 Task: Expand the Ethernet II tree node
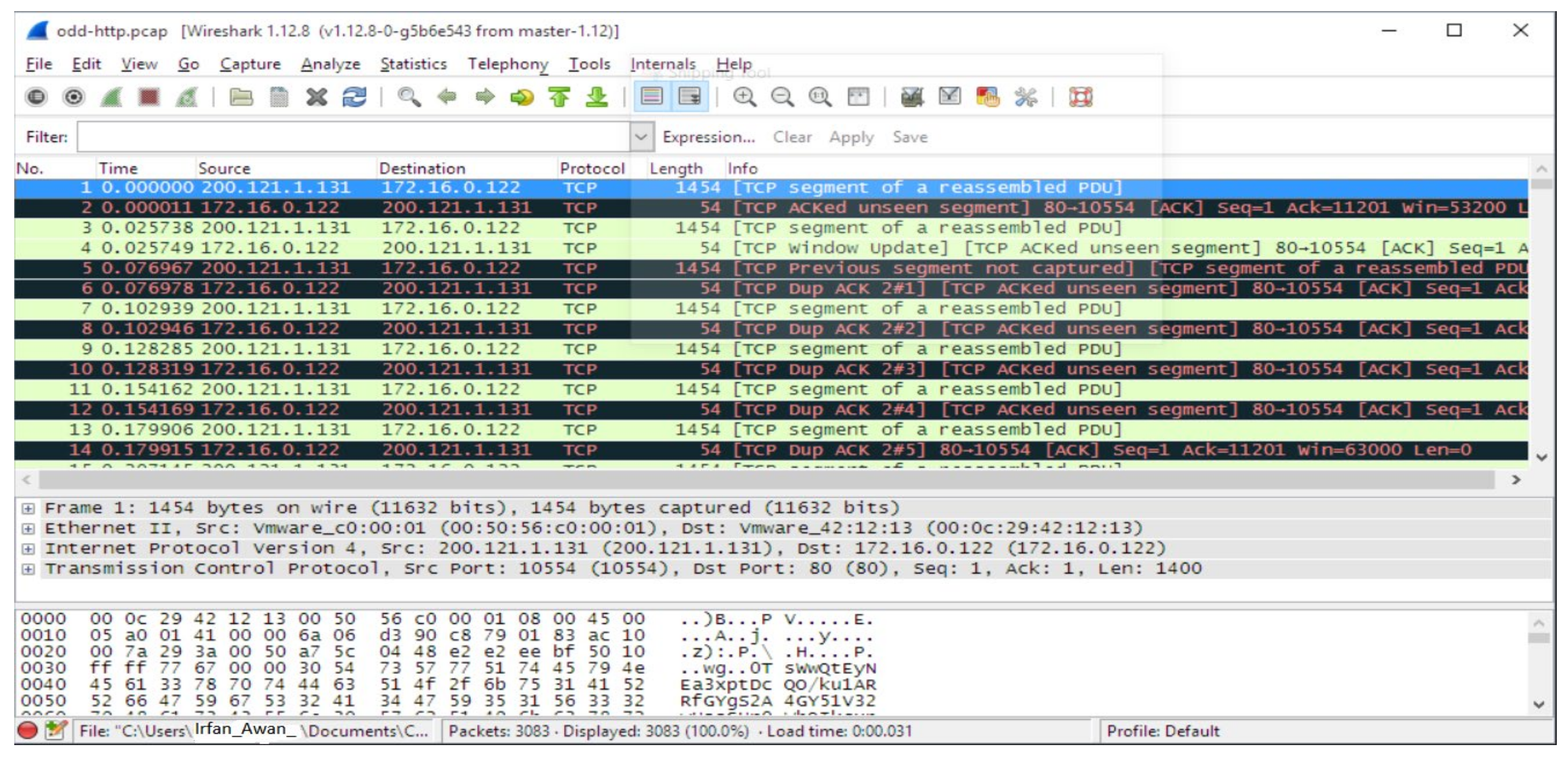(x=28, y=528)
